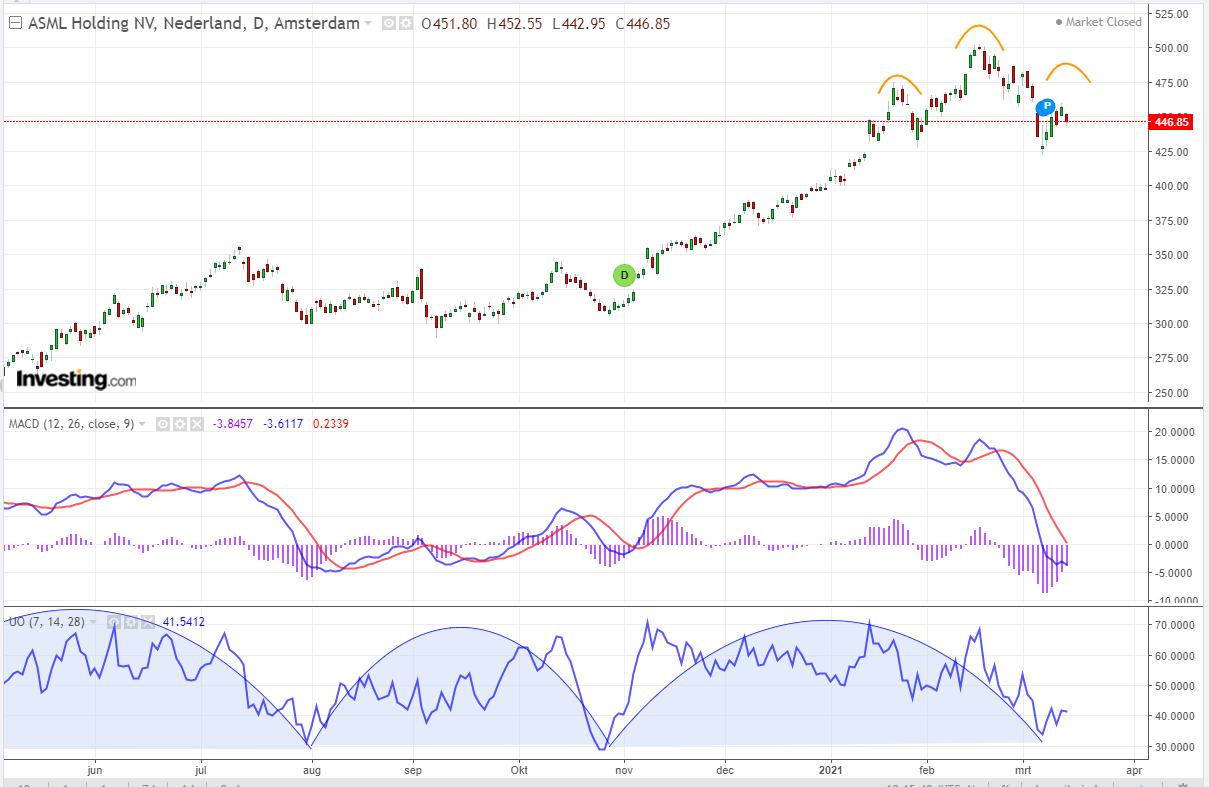
Task: Click the ASML Holding NV title text
Action: [x=193, y=23]
